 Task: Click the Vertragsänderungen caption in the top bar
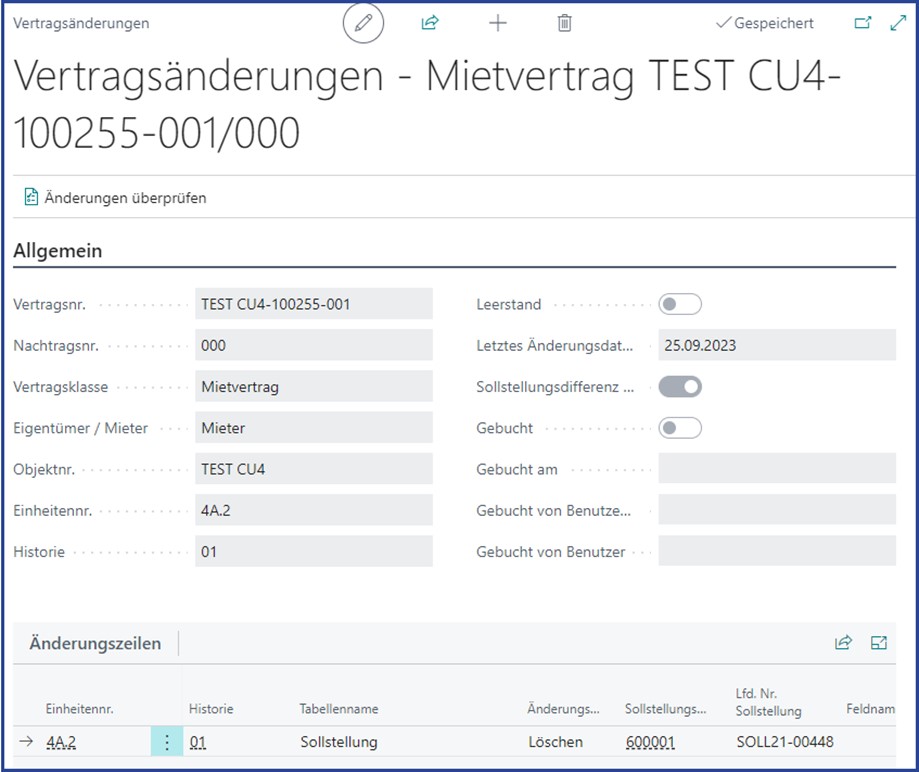pyautogui.click(x=82, y=22)
